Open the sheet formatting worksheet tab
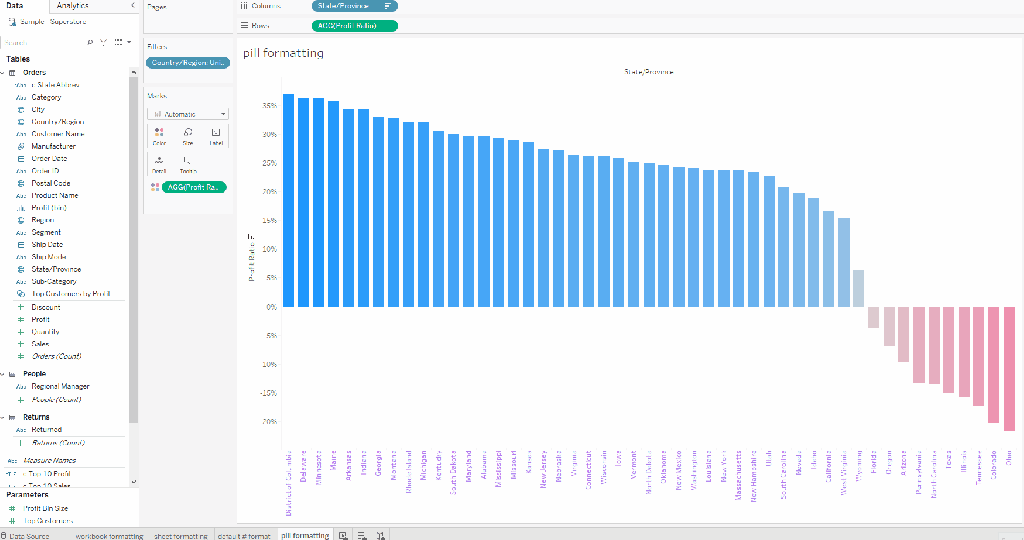The height and width of the screenshot is (540, 1024). 181,535
